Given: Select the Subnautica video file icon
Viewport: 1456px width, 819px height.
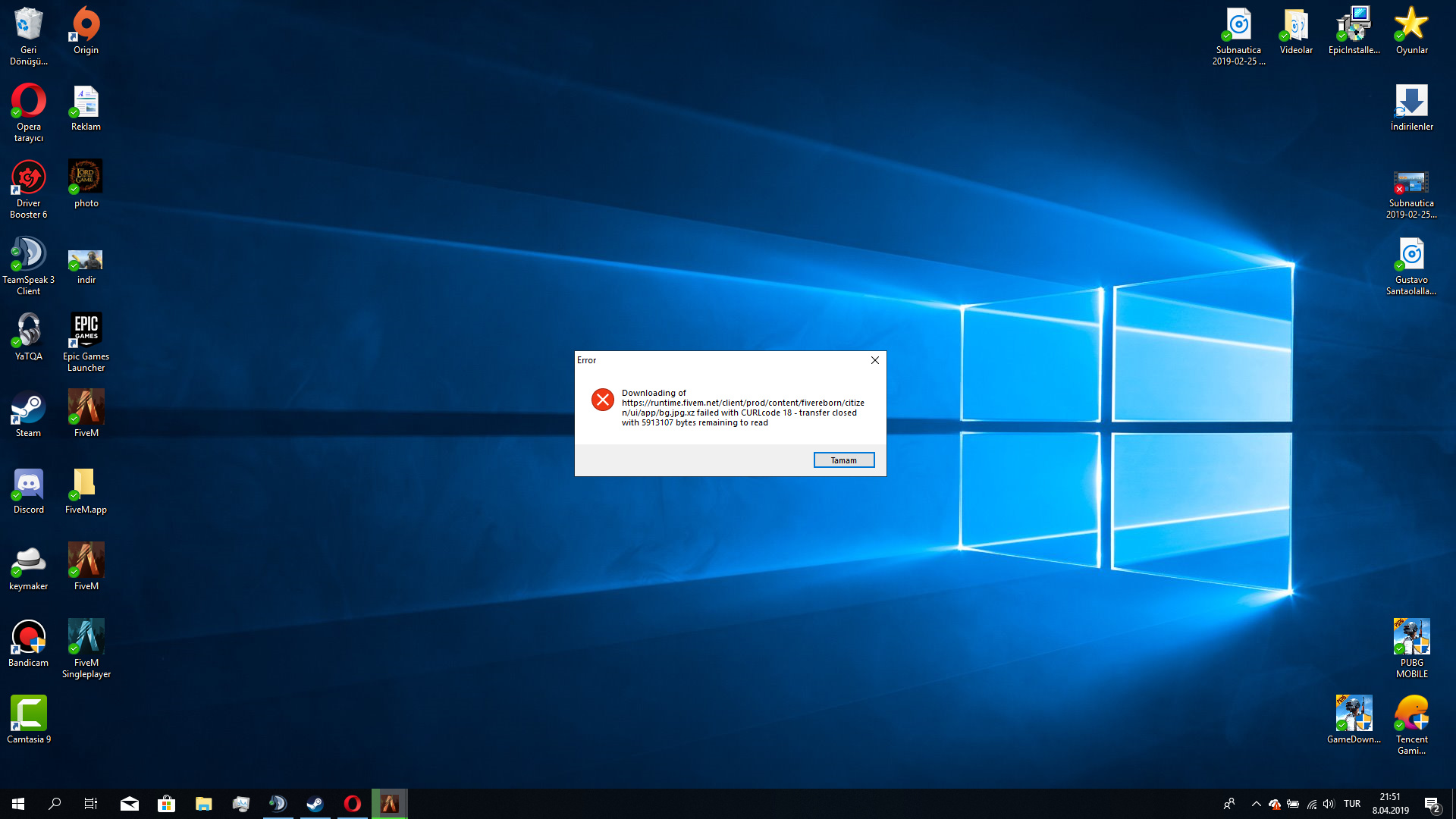Looking at the screenshot, I should pos(1412,194).
